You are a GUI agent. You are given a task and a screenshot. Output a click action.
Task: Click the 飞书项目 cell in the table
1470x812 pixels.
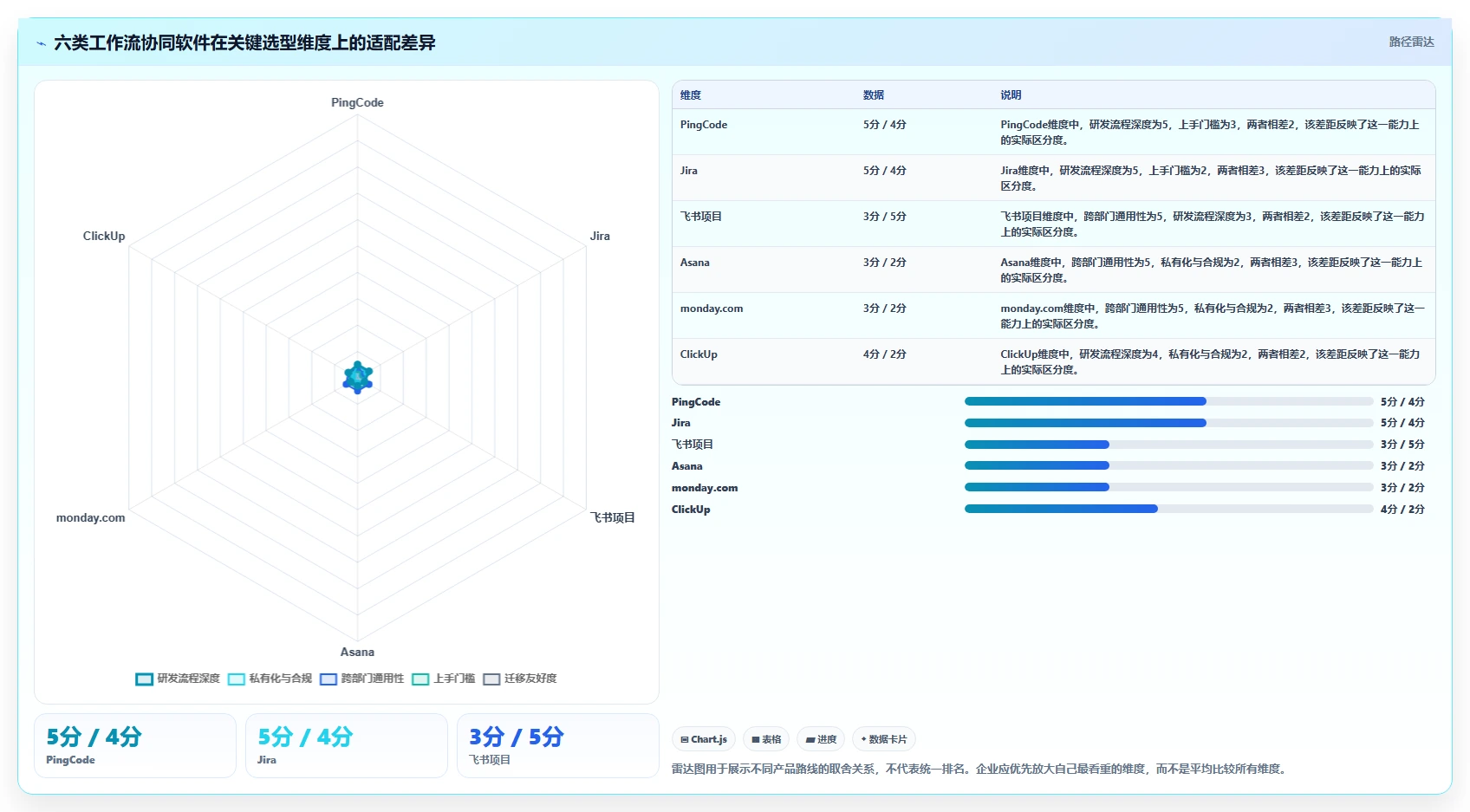701,217
